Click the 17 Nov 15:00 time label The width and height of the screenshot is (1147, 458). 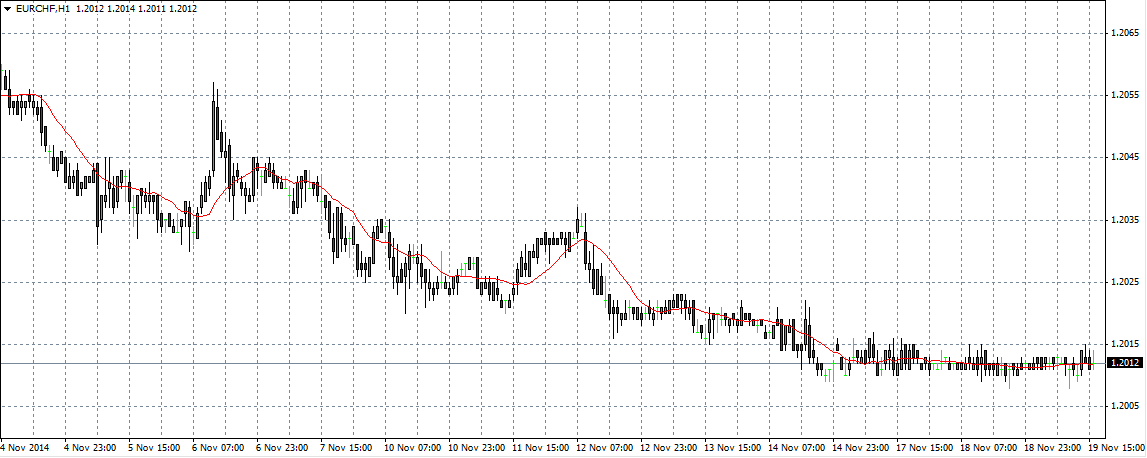point(924,447)
